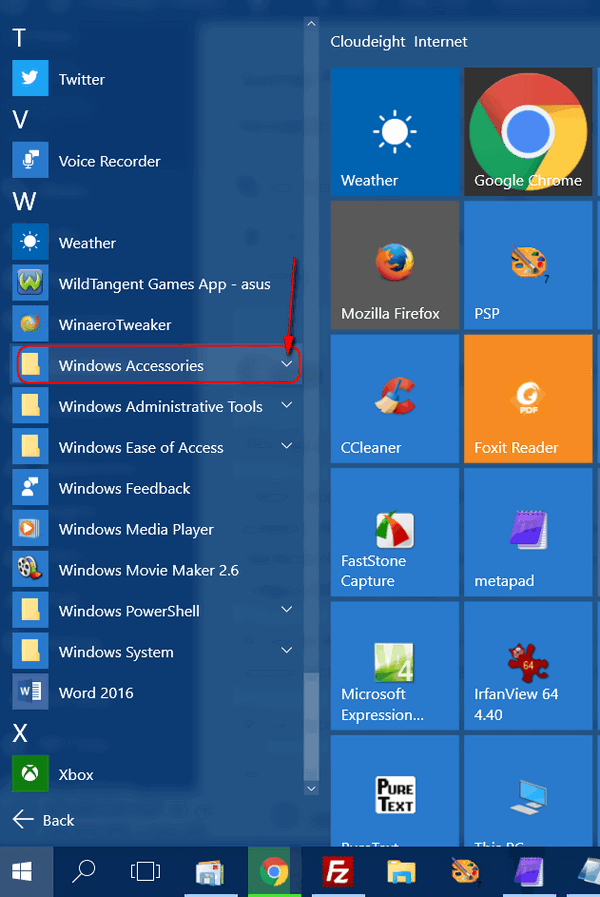Click the WildTangent Games App icon
Image resolution: width=600 pixels, height=897 pixels.
30,283
